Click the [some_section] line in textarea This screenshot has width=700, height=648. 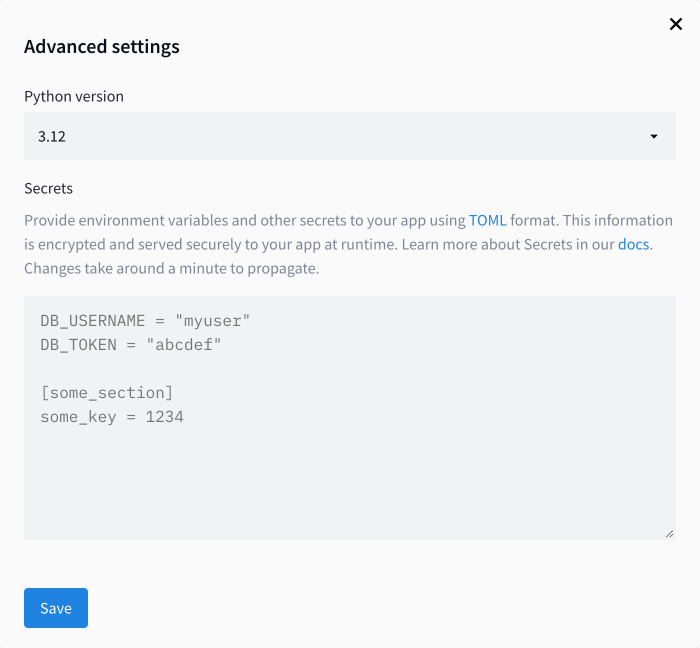[x=107, y=393]
